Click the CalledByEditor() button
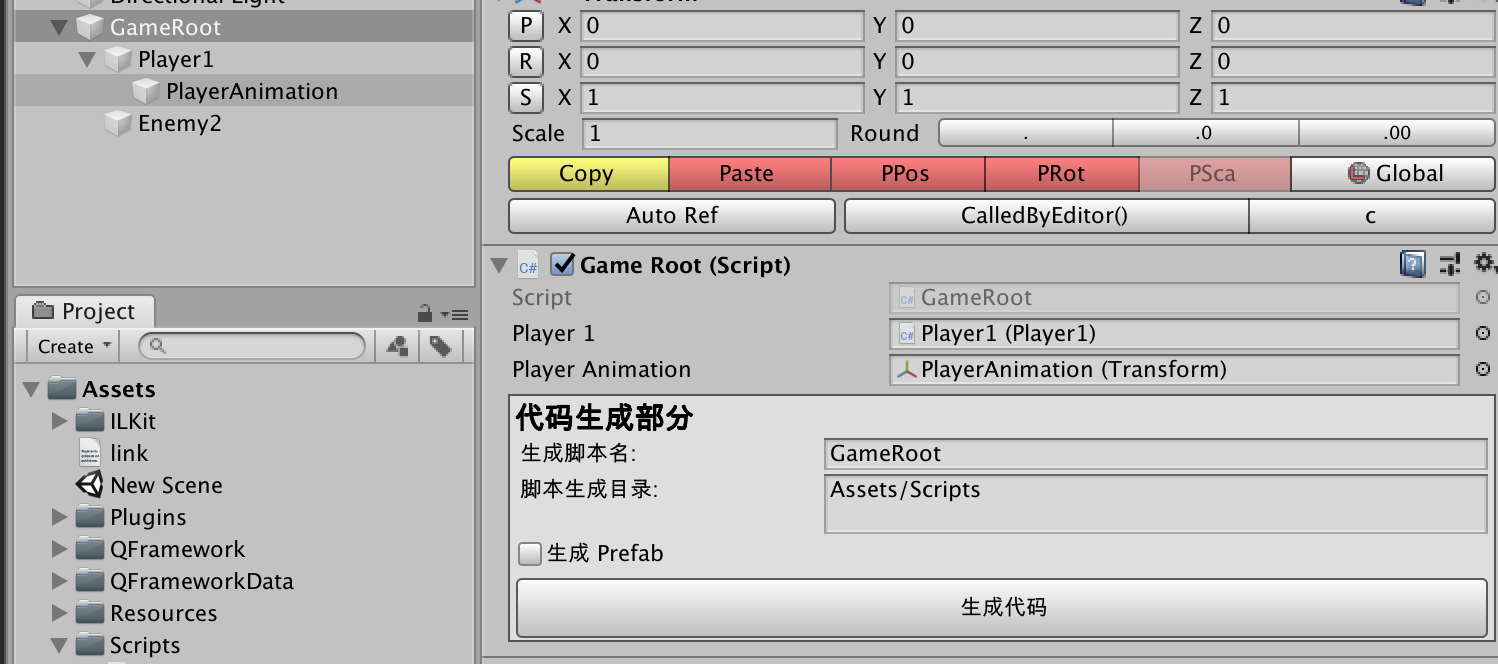Screen dimensions: 1498x664 coord(1046,216)
